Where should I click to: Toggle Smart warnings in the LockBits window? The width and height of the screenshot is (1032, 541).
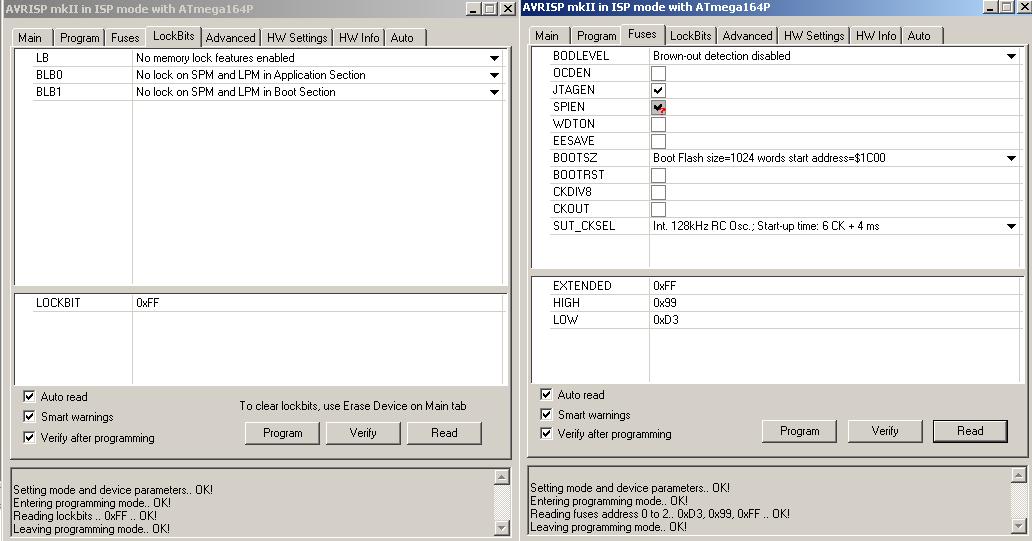point(29,417)
